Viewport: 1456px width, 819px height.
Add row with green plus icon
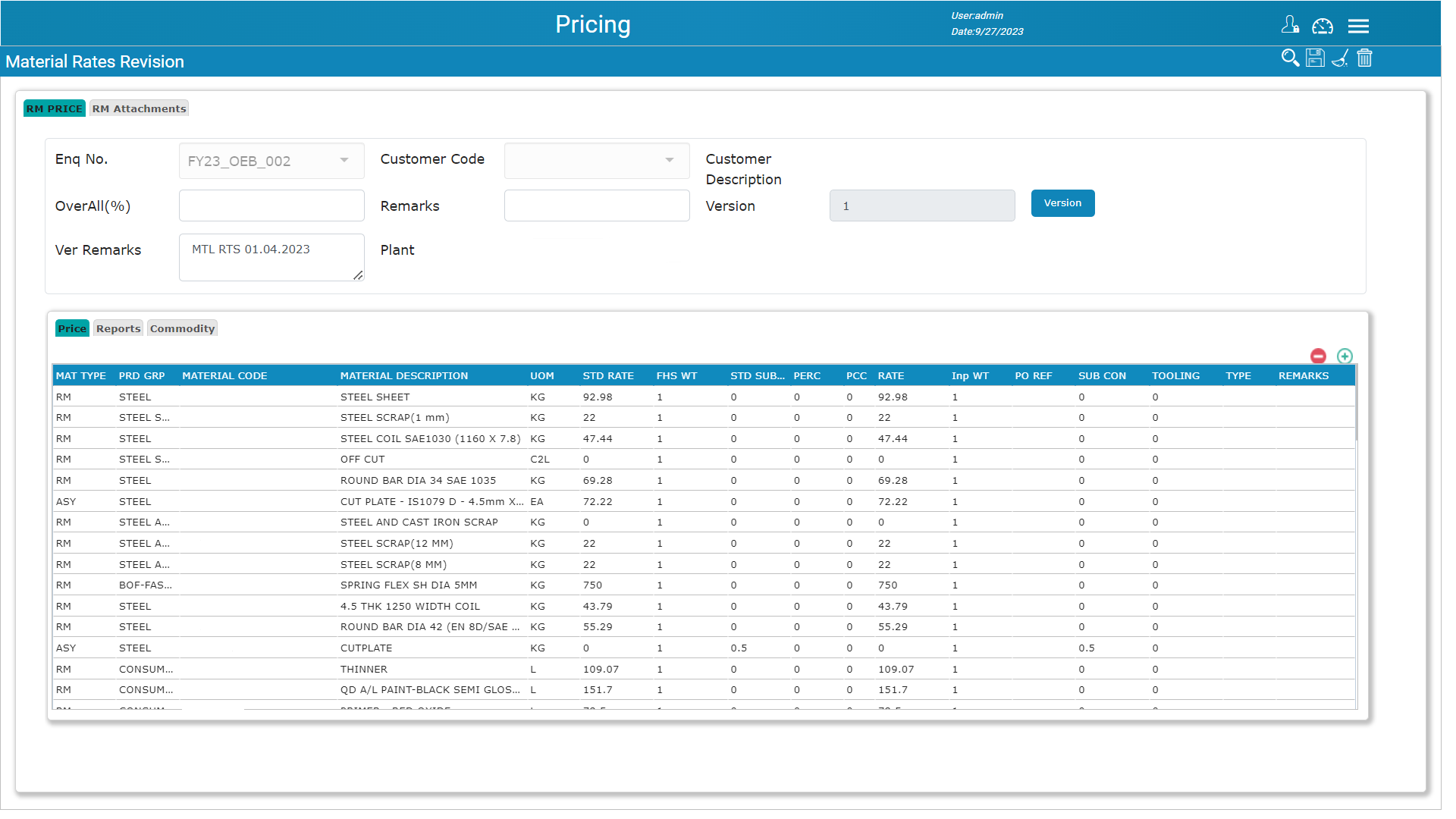click(1345, 356)
